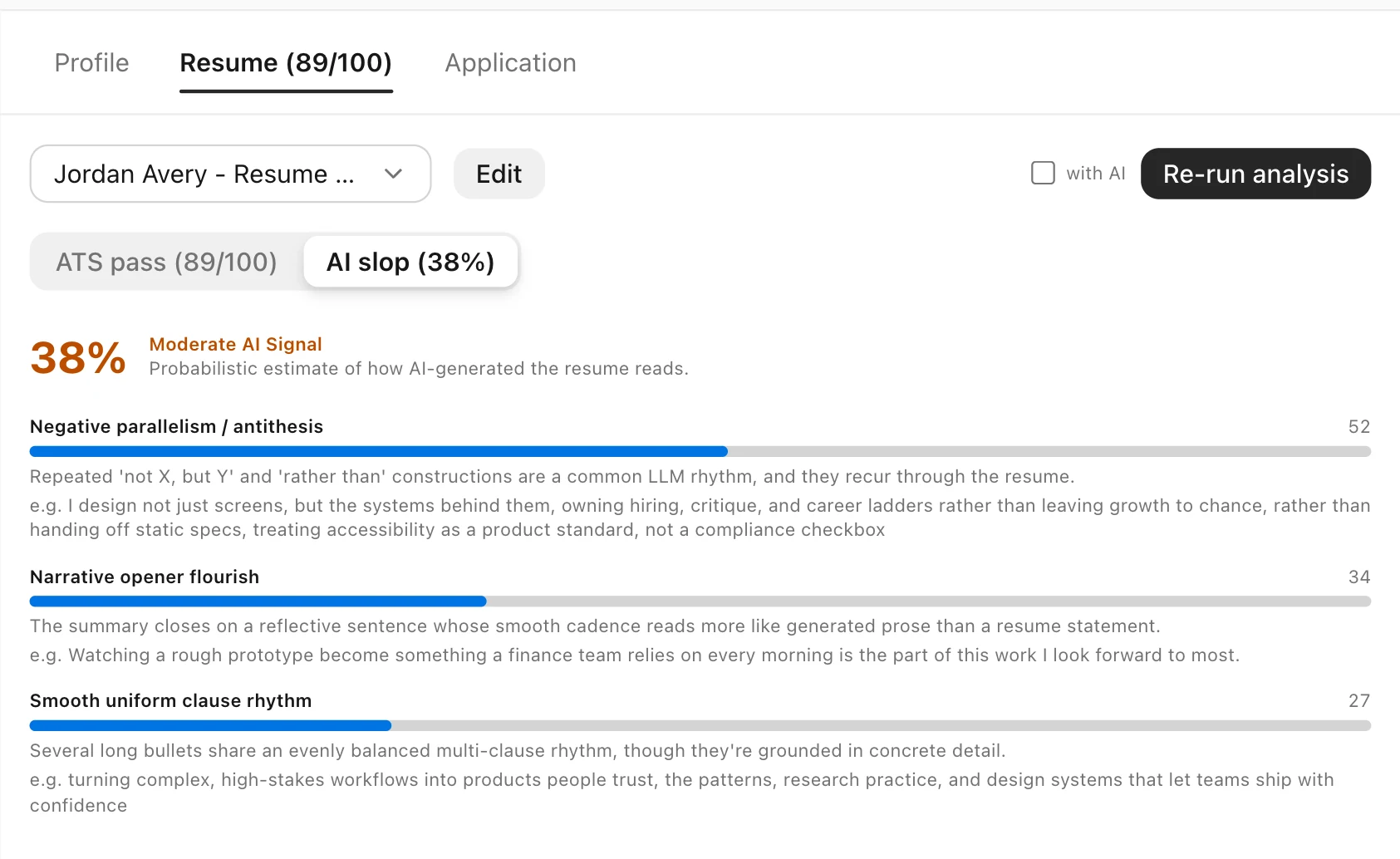Click Smooth uniform clause rhythm heading
Image resolution: width=1400 pixels, height=859 pixels.
[x=171, y=700]
